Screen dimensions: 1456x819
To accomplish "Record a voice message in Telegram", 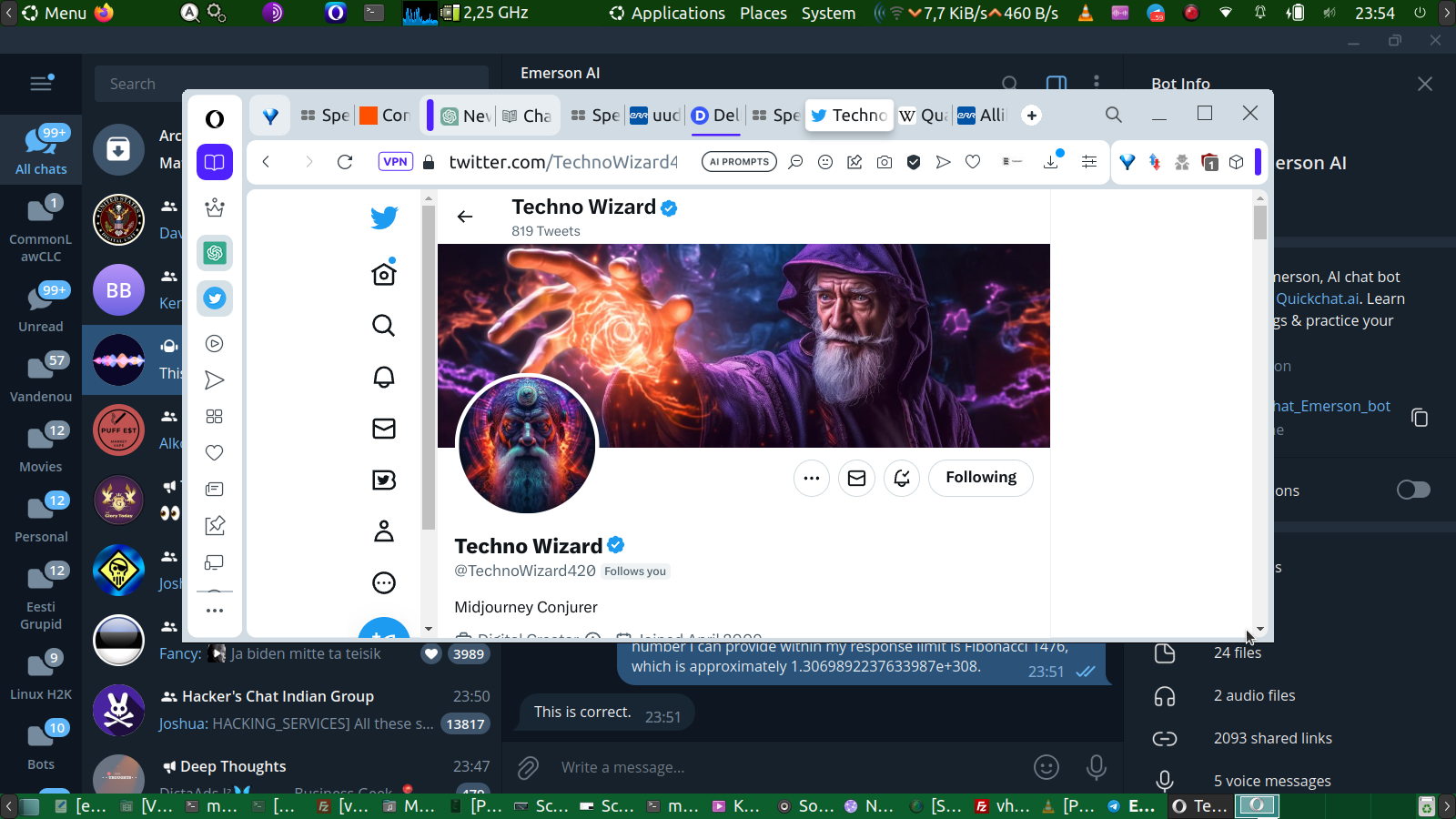I will pyautogui.click(x=1097, y=768).
